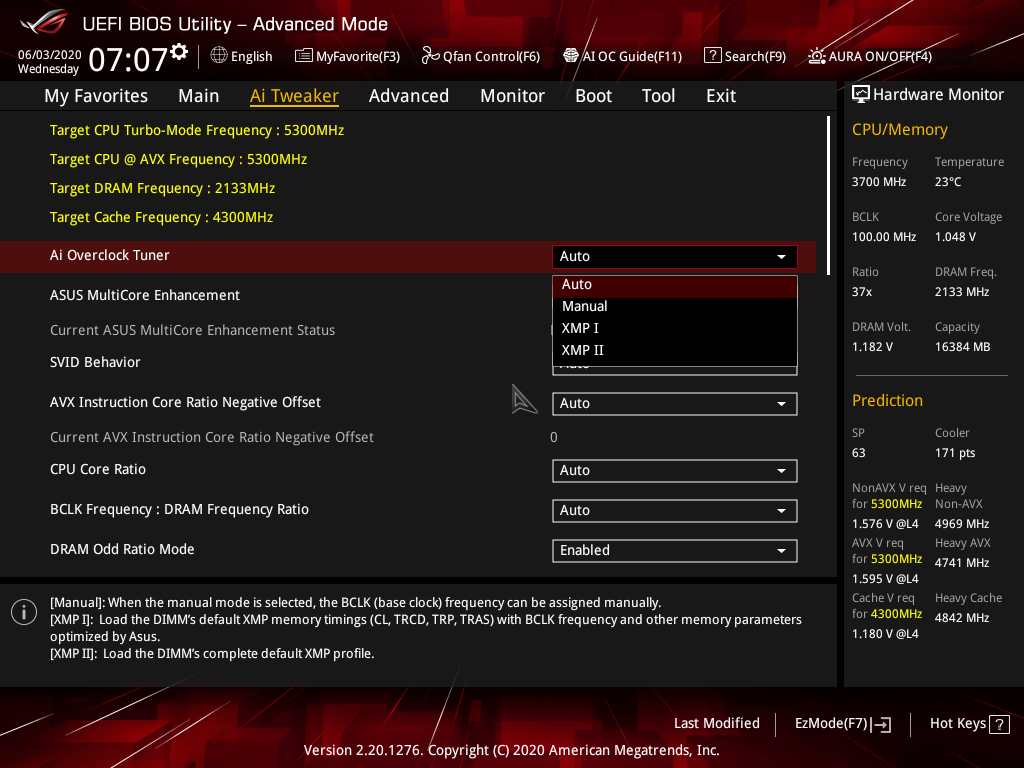1024x768 pixels.
Task: Open the Monitor menu section
Action: click(x=512, y=95)
